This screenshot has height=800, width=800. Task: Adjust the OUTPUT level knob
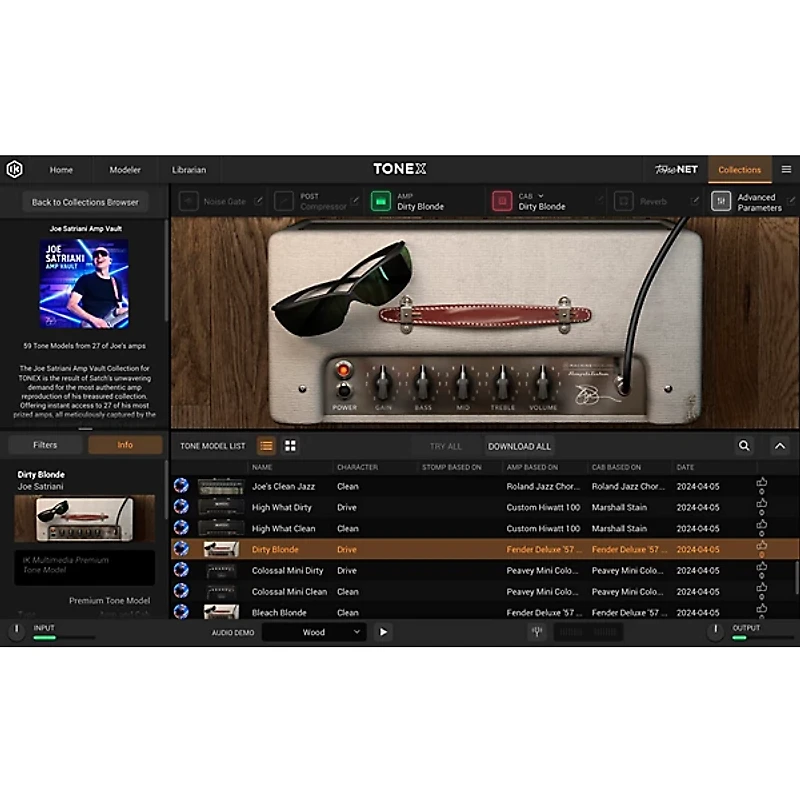(x=715, y=631)
